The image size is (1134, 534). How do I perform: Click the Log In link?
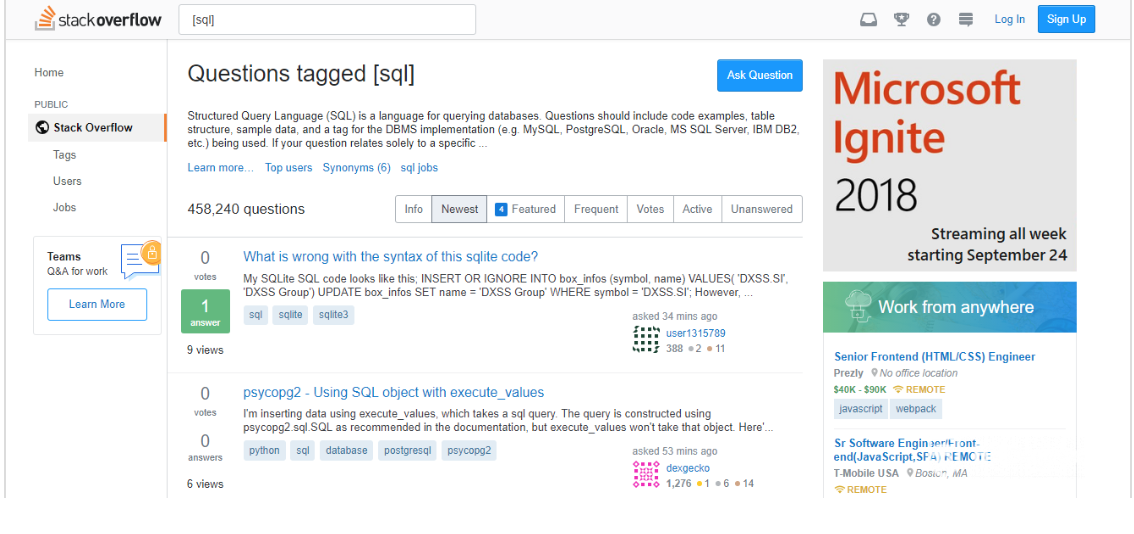1010,20
